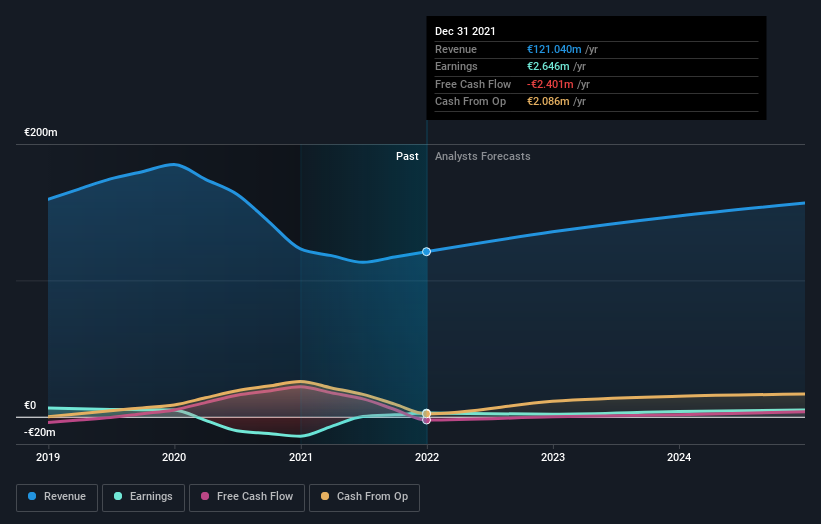Select the 2019 x-axis label

48,457
